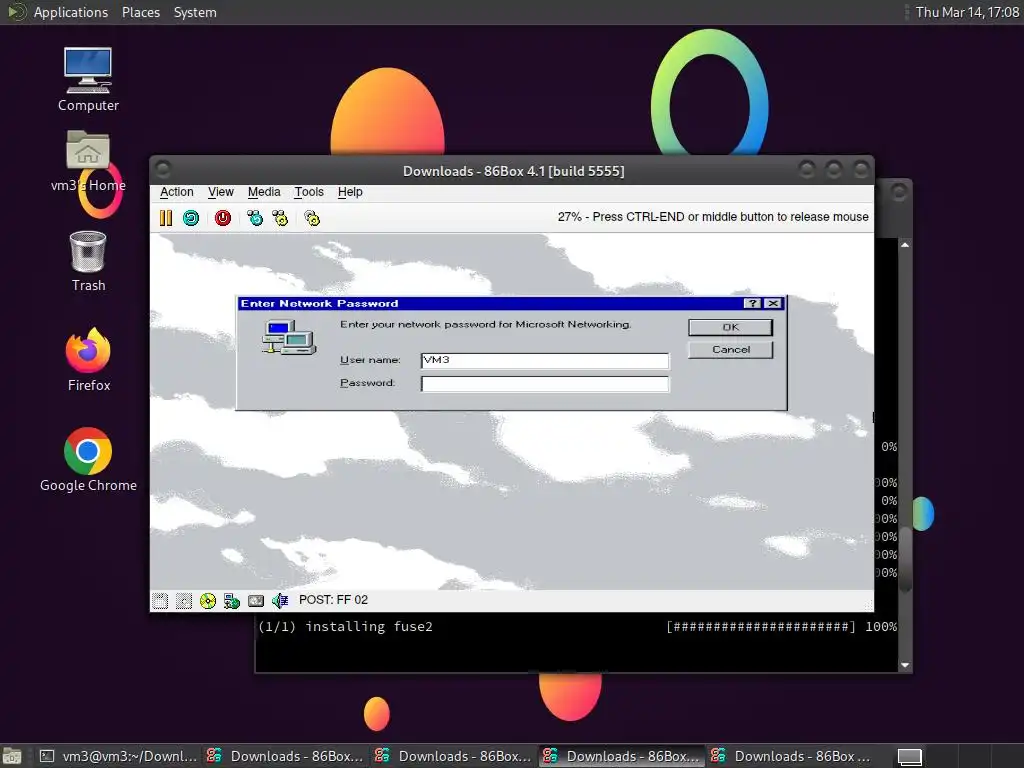The image size is (1024, 768).
Task: Open the Help menu
Action: coord(350,192)
